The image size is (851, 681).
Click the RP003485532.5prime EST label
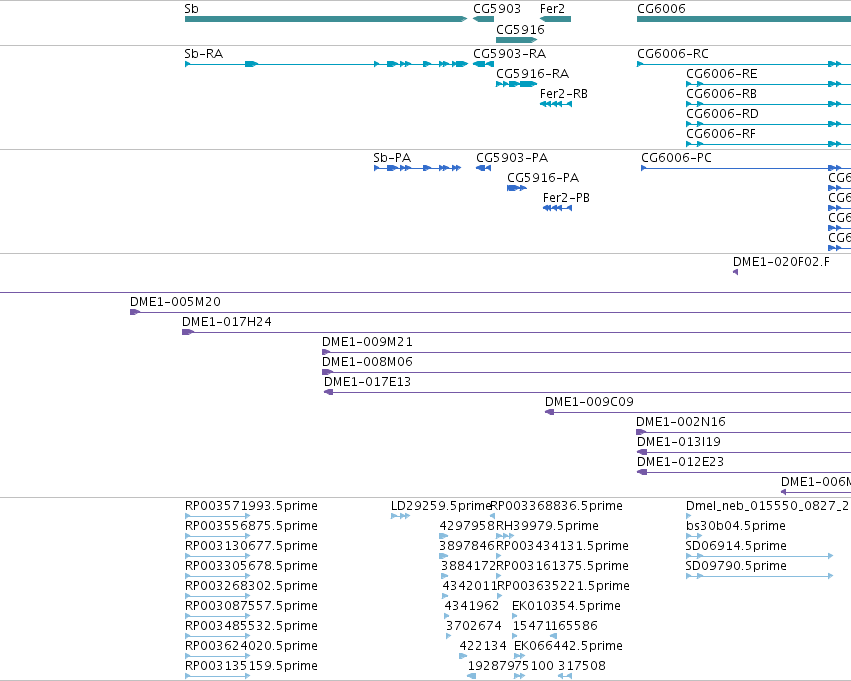(251, 627)
